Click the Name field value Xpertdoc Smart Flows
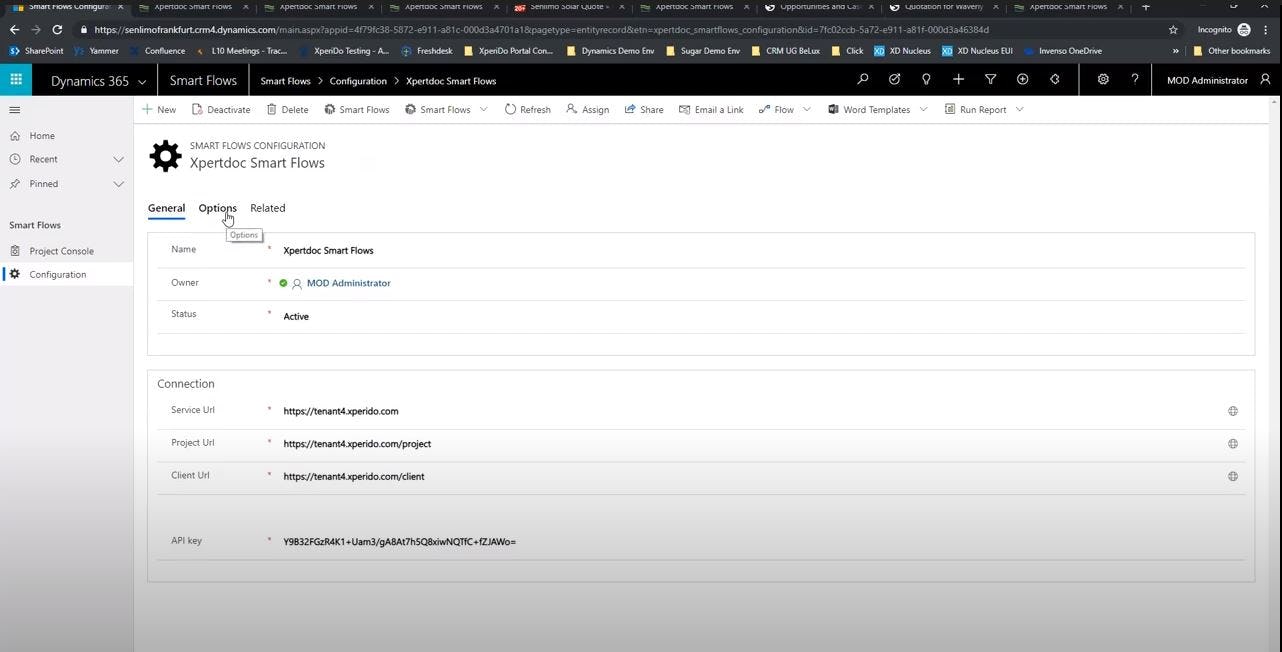The width and height of the screenshot is (1282, 652). pos(328,251)
